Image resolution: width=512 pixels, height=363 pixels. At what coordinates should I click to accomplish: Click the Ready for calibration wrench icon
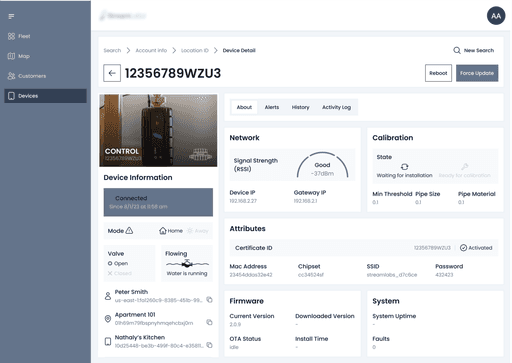pyautogui.click(x=465, y=166)
